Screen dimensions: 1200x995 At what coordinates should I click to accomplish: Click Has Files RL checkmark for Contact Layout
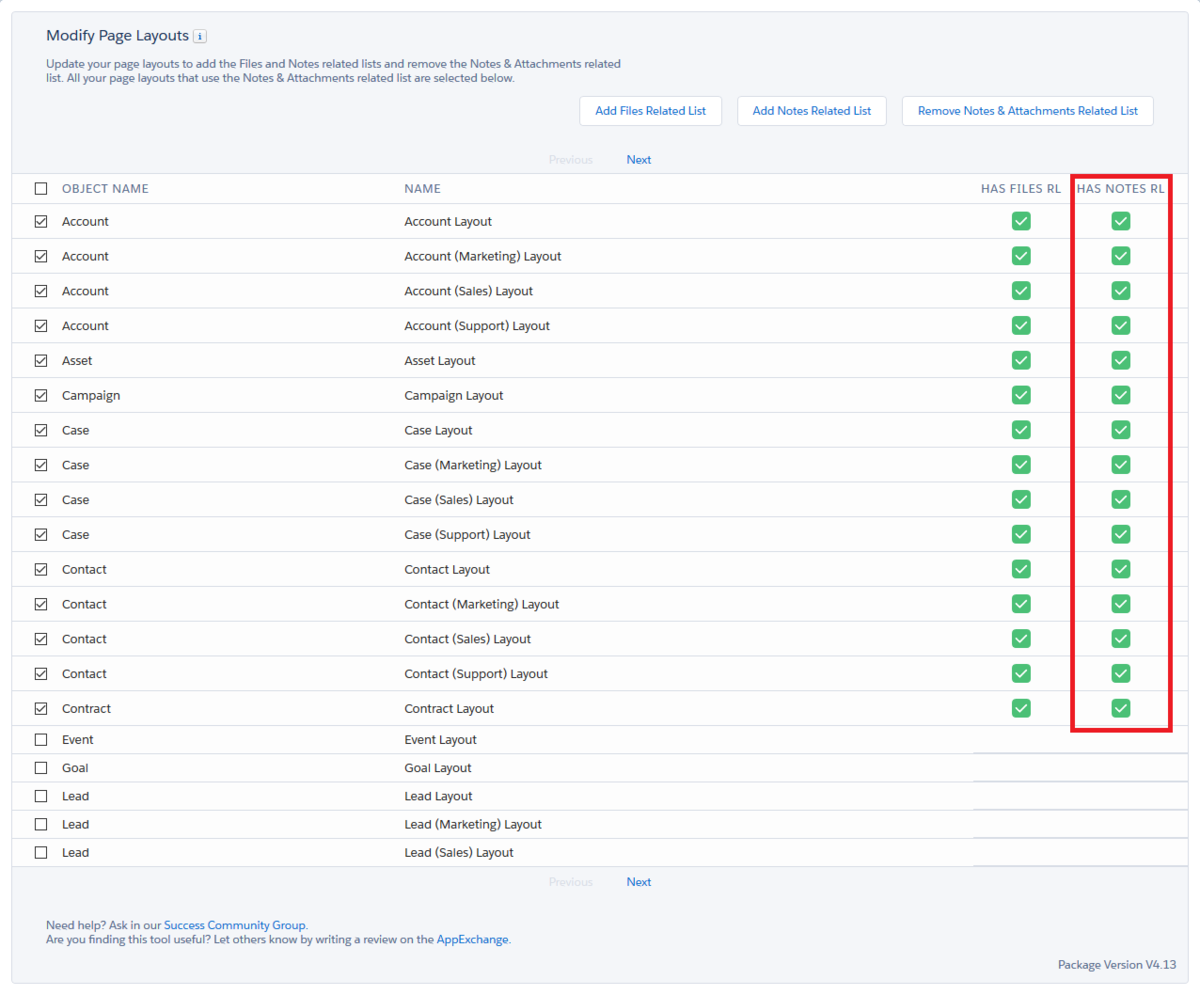1021,569
